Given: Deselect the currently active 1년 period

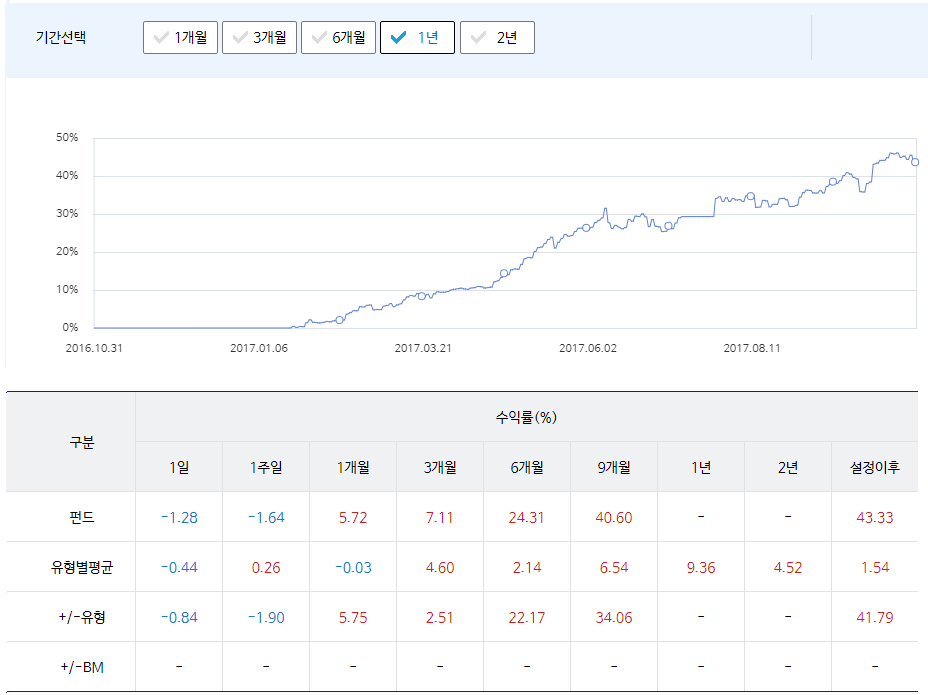Looking at the screenshot, I should pyautogui.click(x=417, y=37).
